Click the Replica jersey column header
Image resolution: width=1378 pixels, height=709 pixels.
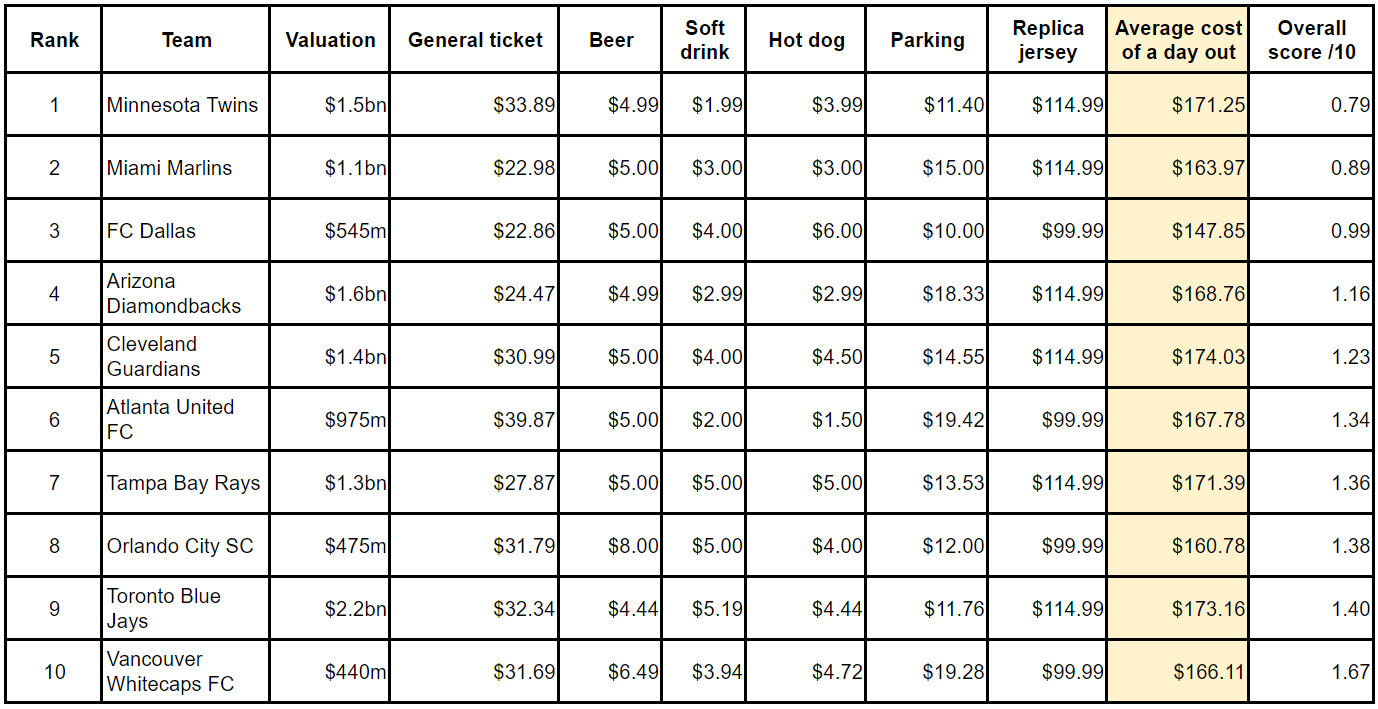(x=1047, y=41)
